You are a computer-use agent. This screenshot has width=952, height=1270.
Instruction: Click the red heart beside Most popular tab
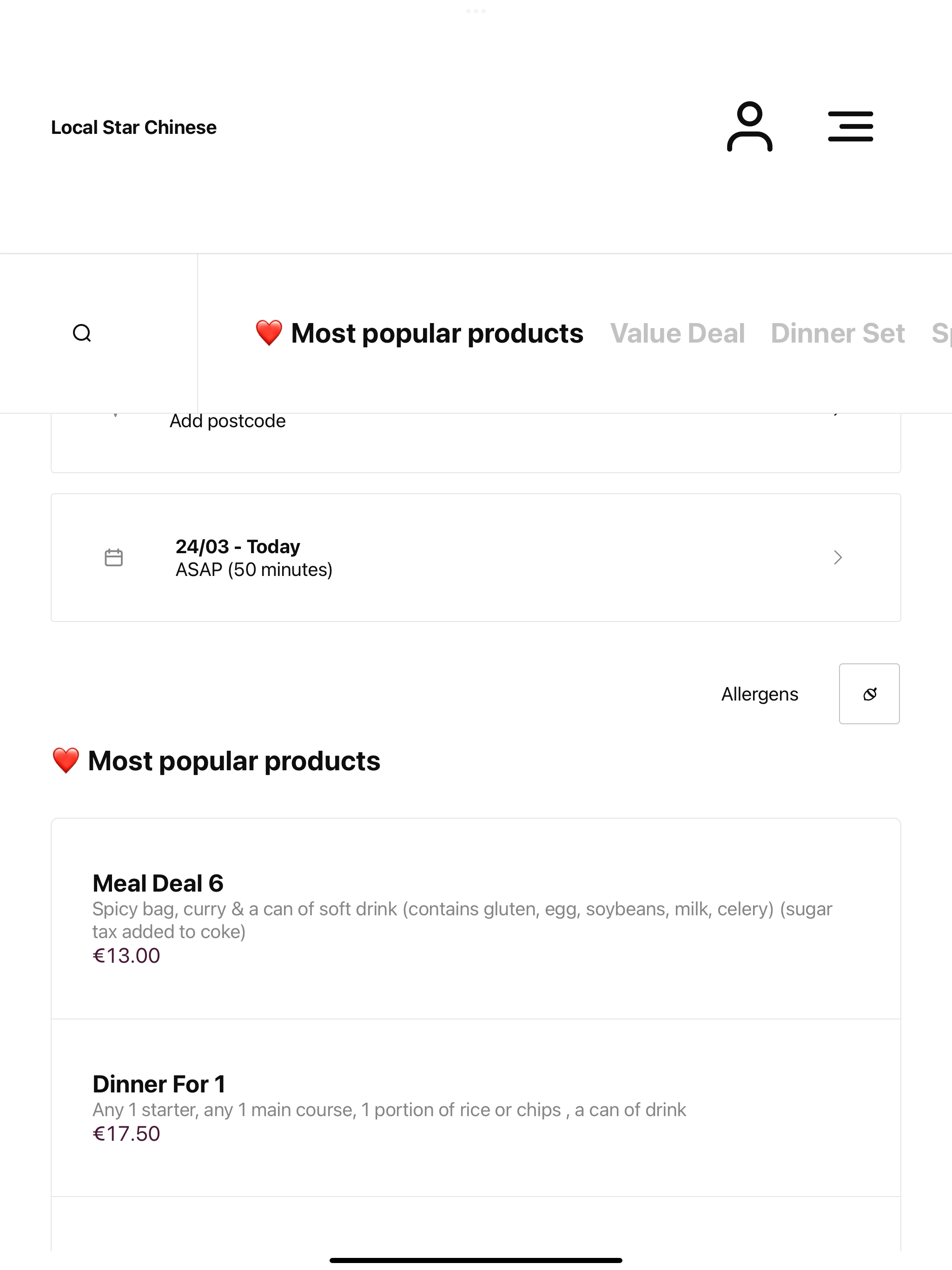(269, 333)
